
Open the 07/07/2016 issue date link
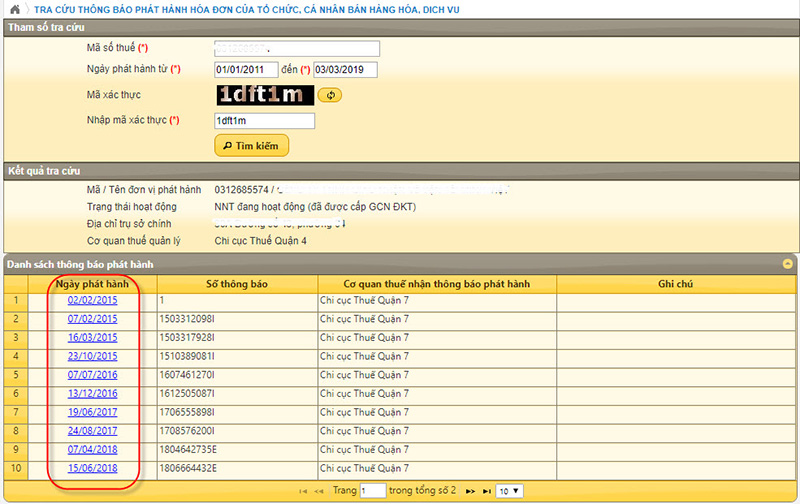point(92,374)
